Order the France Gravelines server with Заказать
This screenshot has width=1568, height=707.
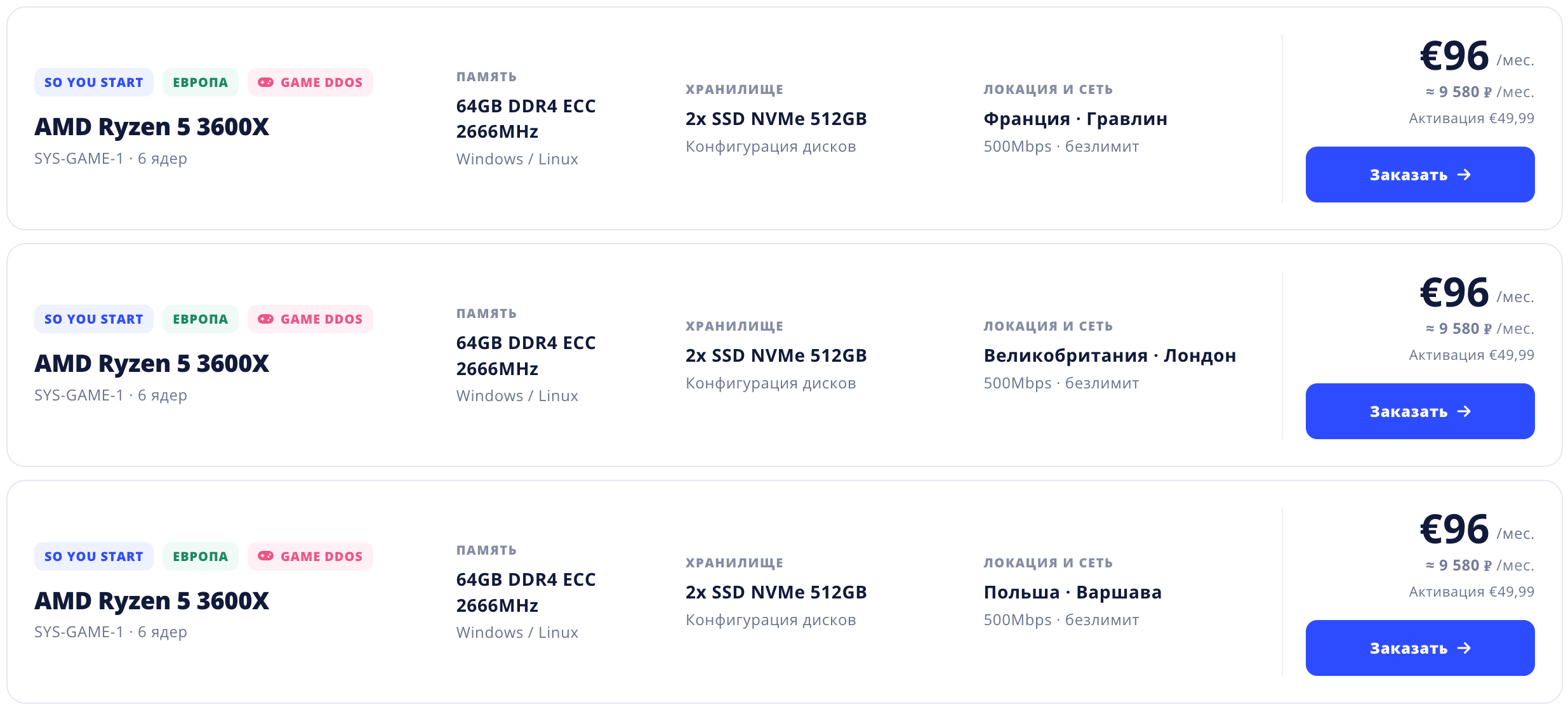point(1420,175)
